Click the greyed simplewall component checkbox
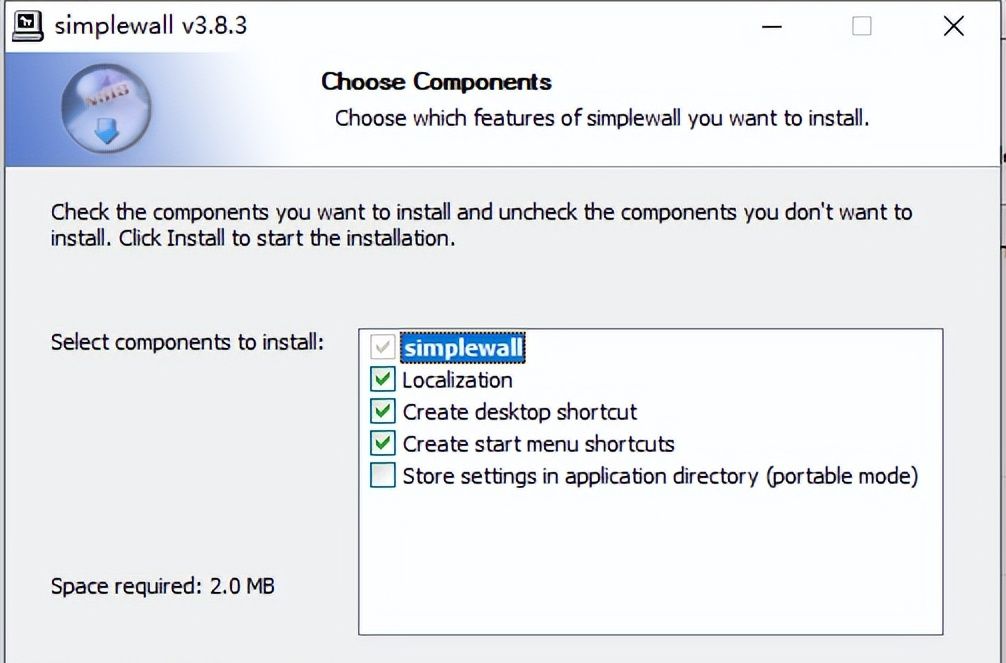The height and width of the screenshot is (663, 1006). tap(382, 348)
